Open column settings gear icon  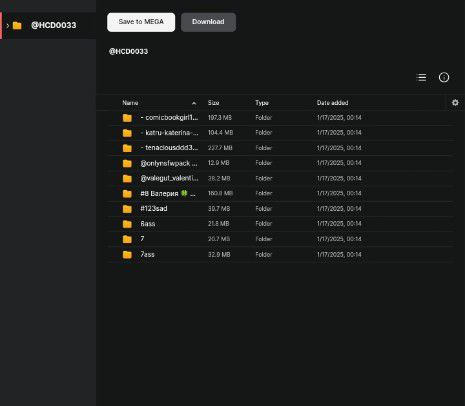(x=455, y=103)
